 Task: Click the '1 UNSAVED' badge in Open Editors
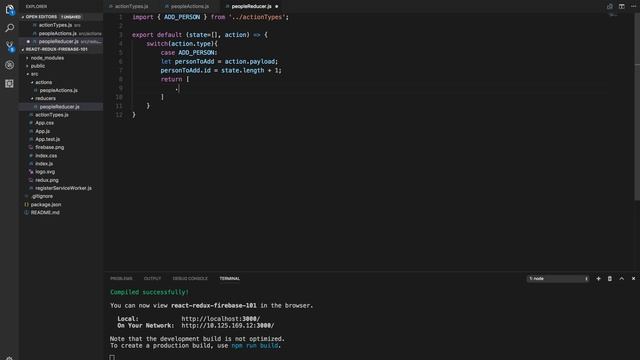(x=71, y=17)
